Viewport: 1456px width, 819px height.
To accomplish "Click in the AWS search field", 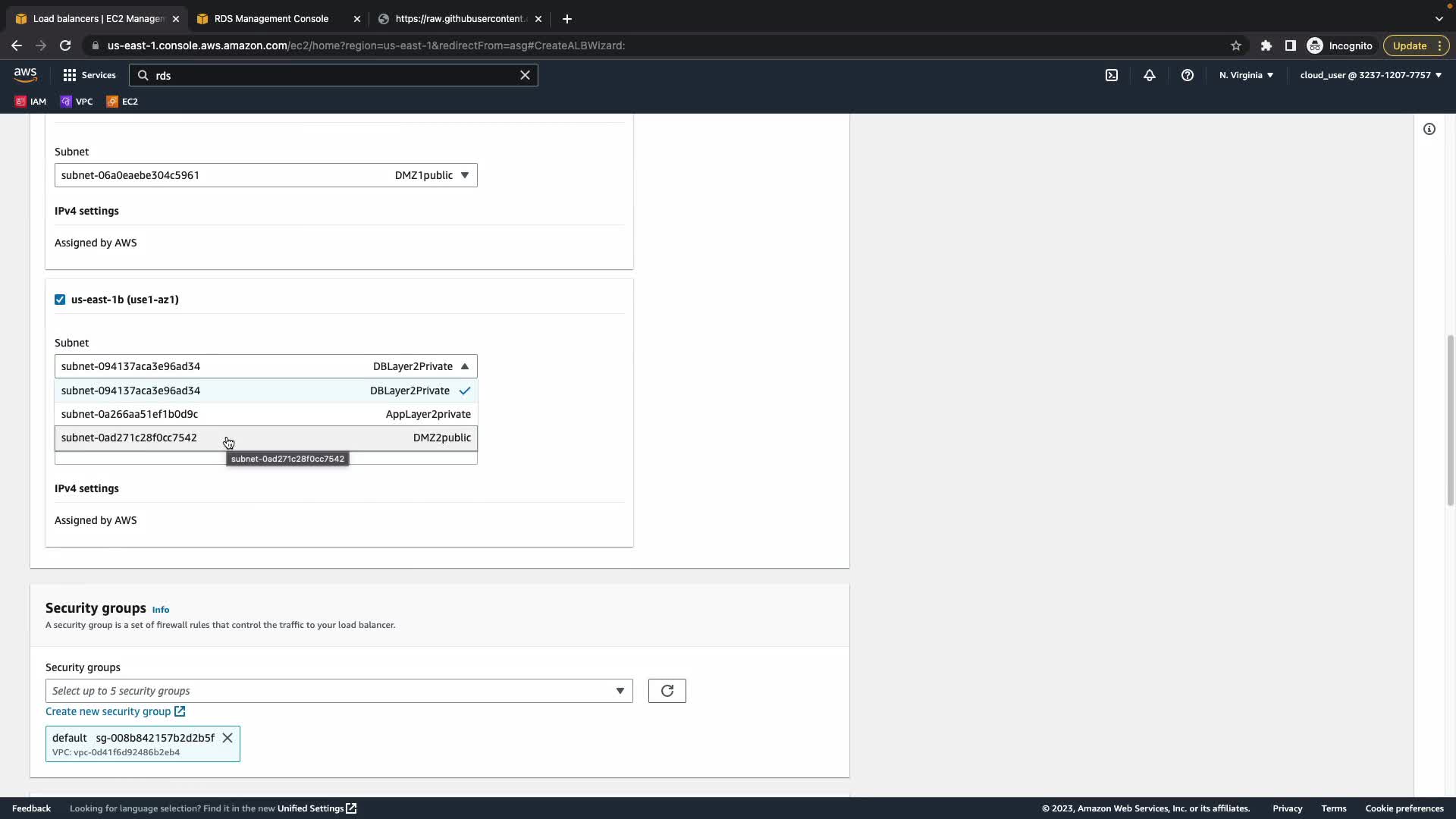I will click(334, 75).
